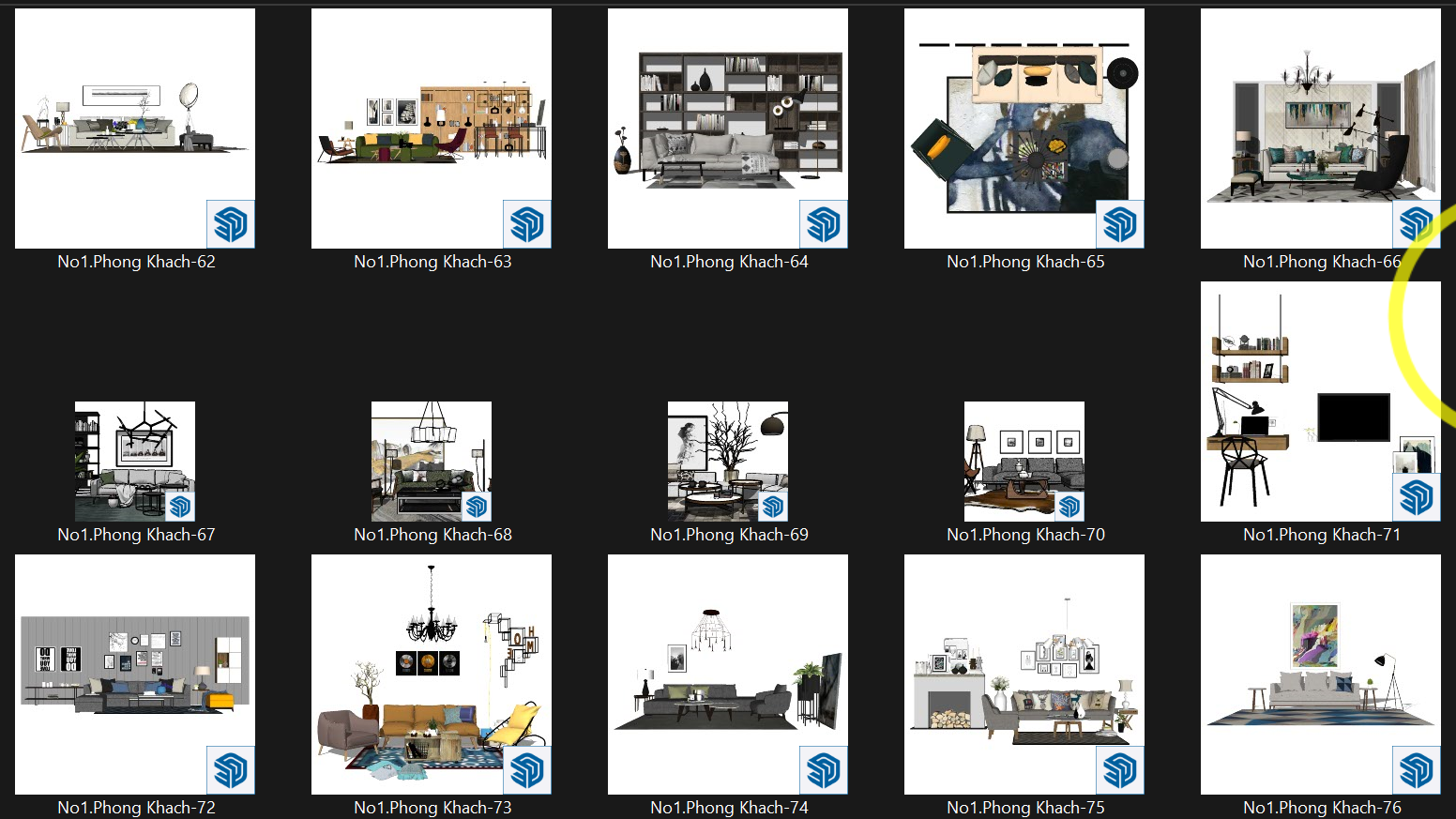Screen dimensions: 1456x819
Task: Open the No1.Phong Khach-73 orange sofa preview
Action: 432,675
